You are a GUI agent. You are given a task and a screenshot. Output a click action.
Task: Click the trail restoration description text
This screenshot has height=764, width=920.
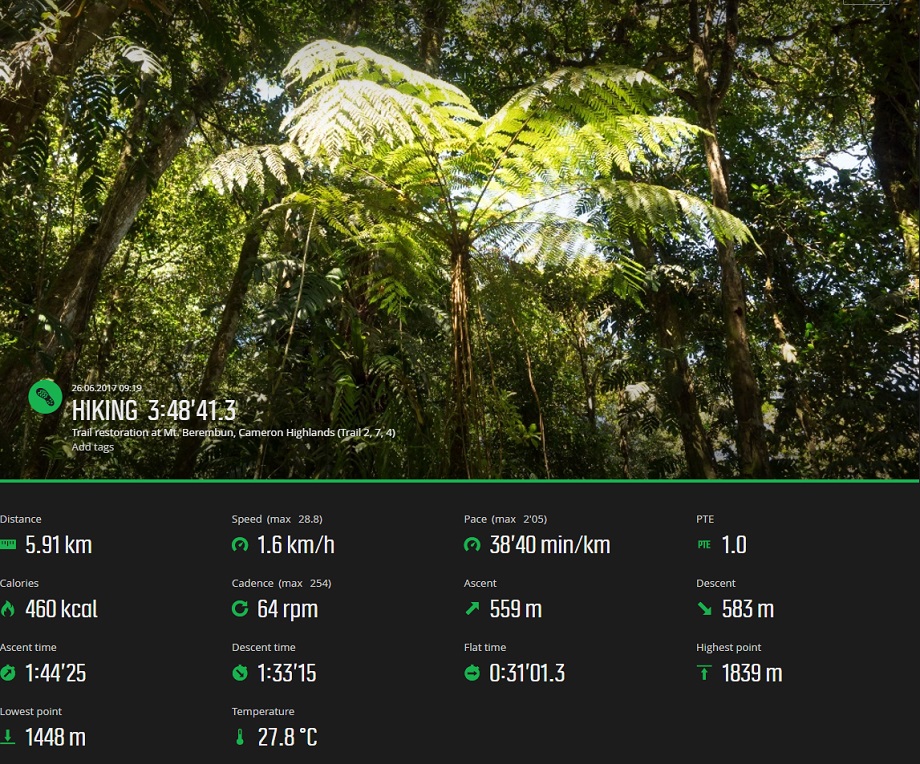[x=234, y=432]
